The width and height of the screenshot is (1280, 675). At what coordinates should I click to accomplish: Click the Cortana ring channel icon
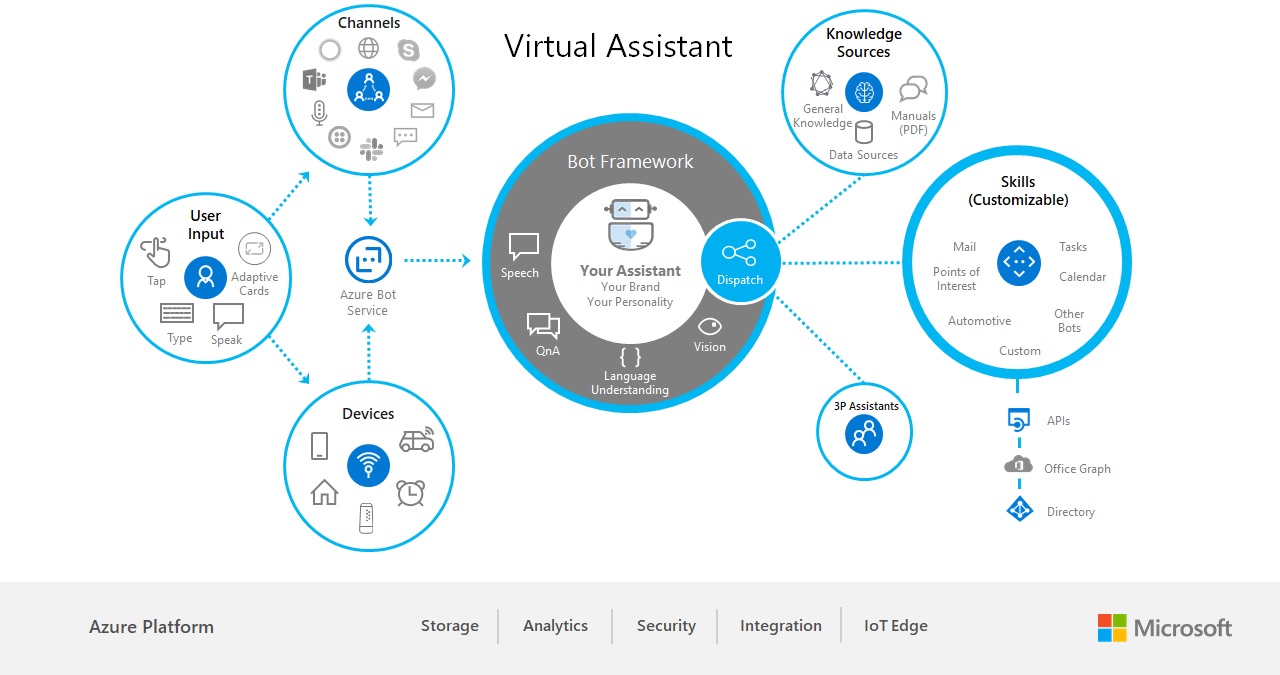point(330,50)
